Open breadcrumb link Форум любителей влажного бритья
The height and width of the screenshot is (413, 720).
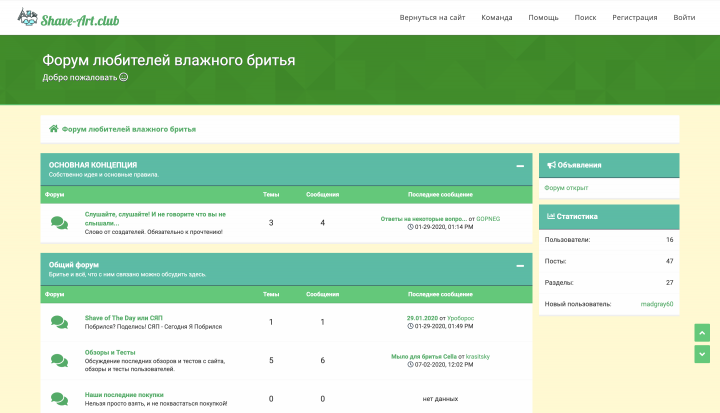pyautogui.click(x=129, y=129)
